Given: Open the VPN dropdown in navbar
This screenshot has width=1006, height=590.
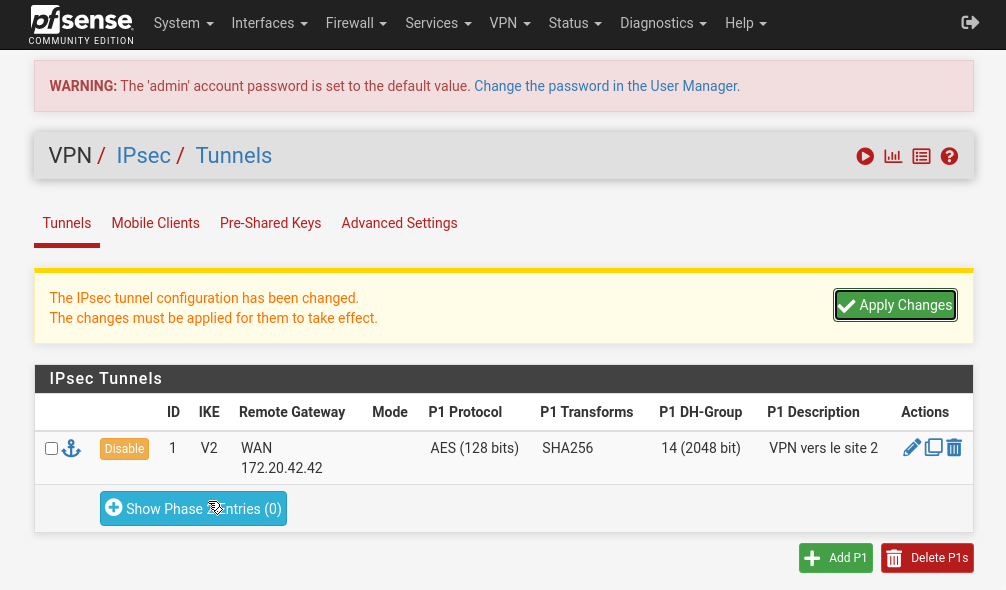Looking at the screenshot, I should (510, 23).
